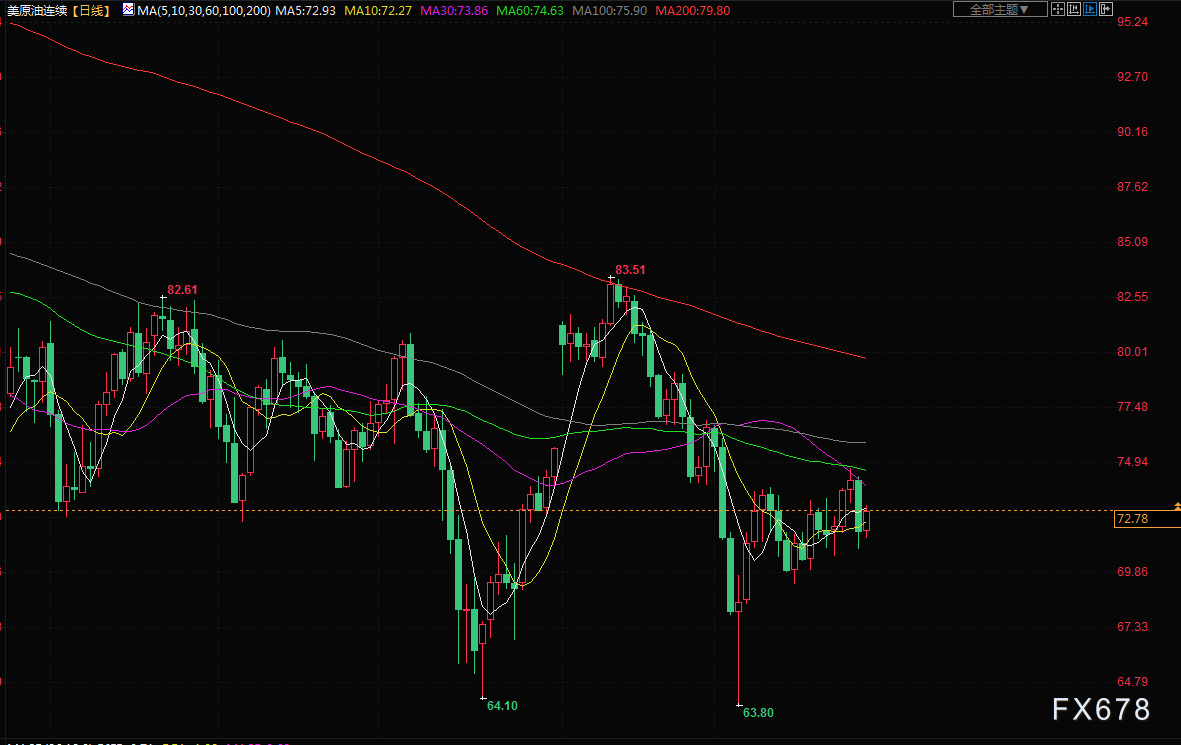Click the jump-to-start chart axis icon

(1074, 9)
